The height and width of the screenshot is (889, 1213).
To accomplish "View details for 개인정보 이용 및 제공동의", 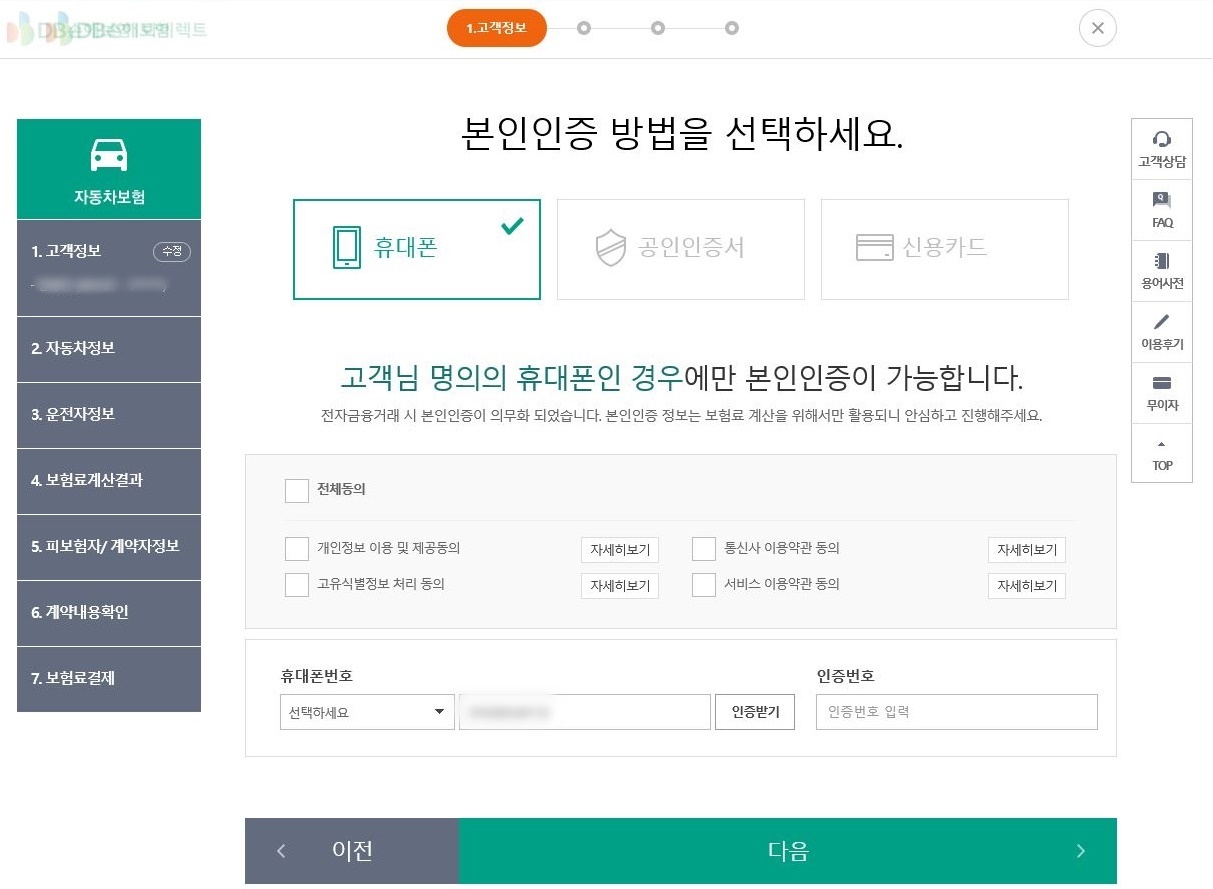I will click(620, 550).
